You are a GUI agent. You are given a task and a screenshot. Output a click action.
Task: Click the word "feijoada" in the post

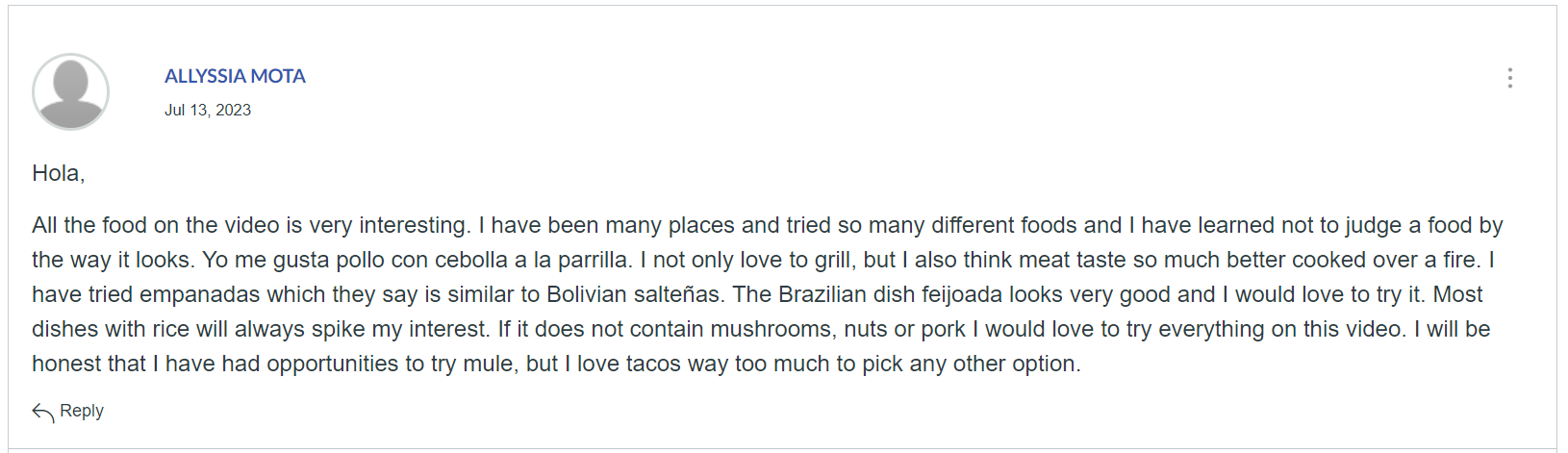click(964, 294)
